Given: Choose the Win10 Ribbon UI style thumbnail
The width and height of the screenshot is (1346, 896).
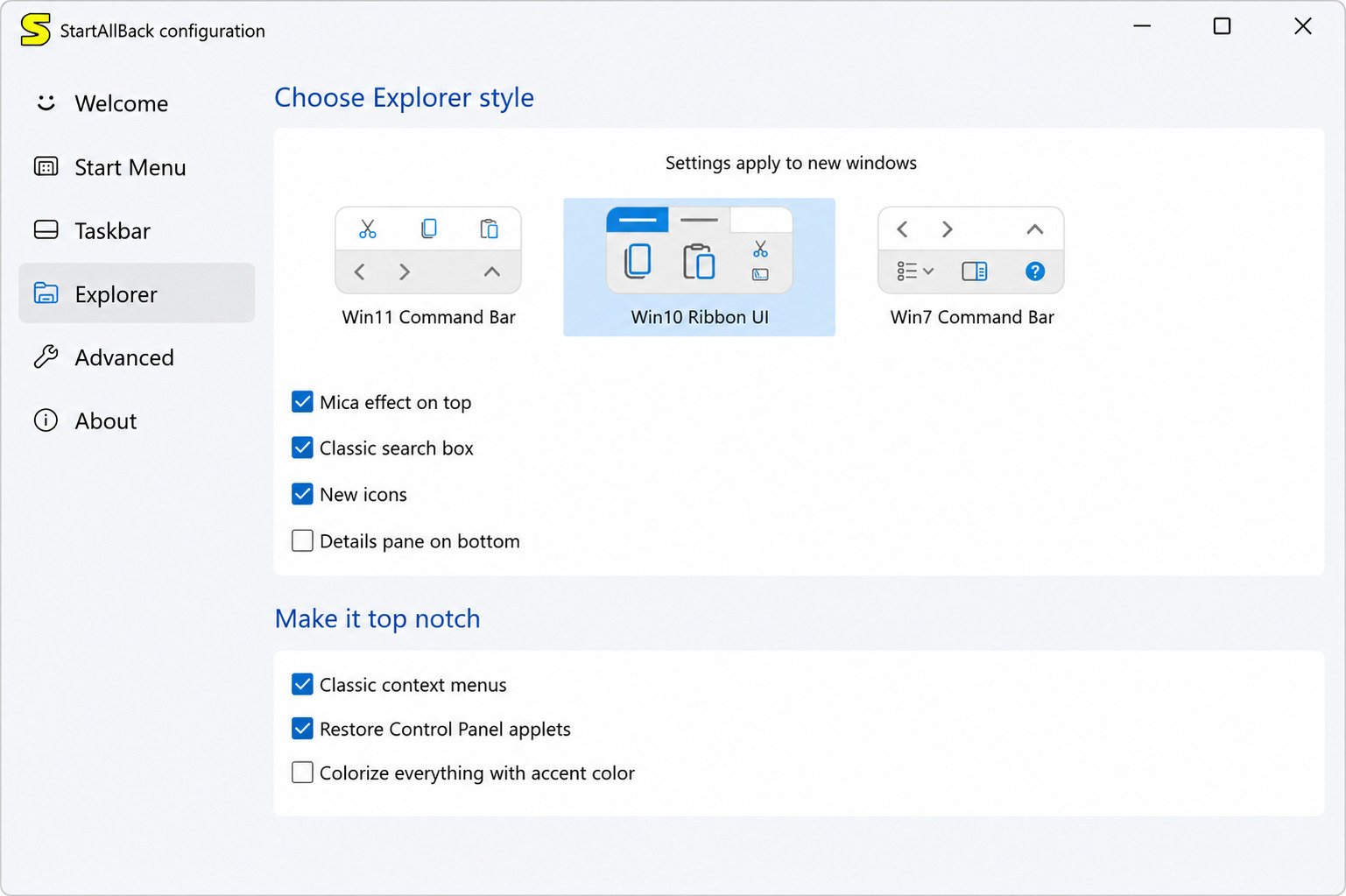Looking at the screenshot, I should click(x=699, y=250).
